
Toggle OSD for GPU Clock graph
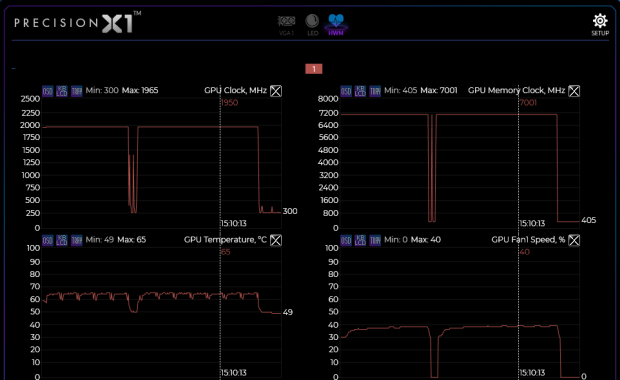click(47, 91)
